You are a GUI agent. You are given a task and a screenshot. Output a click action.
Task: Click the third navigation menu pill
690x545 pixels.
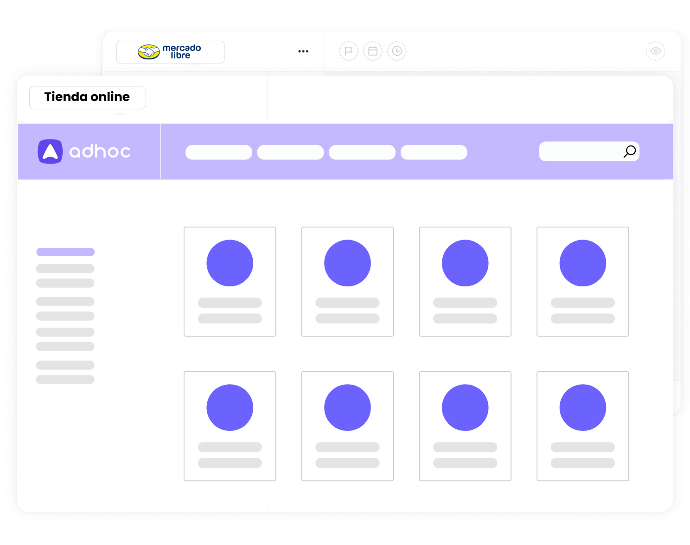tap(362, 152)
